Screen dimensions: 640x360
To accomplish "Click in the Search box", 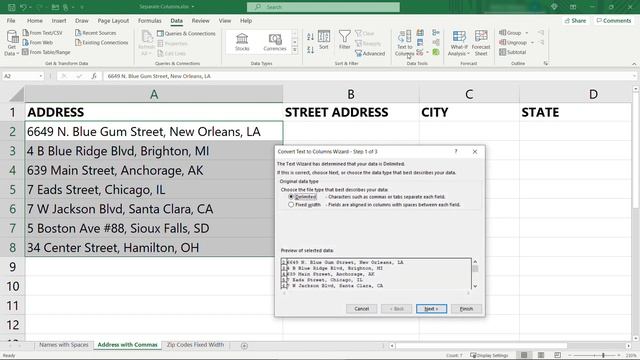I will click(x=323, y=7).
